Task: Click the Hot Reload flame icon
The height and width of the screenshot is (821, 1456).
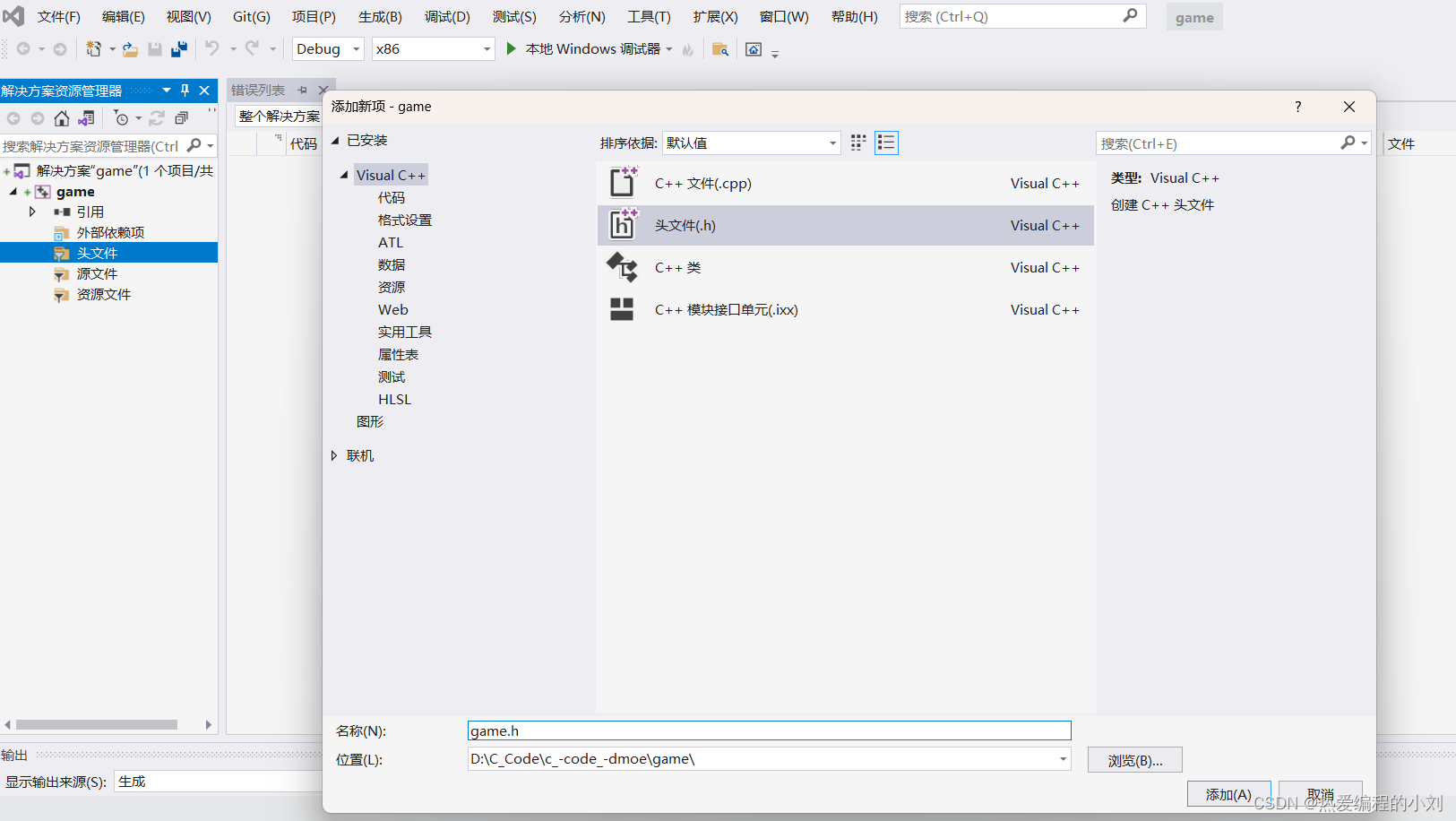Action: pos(687,49)
